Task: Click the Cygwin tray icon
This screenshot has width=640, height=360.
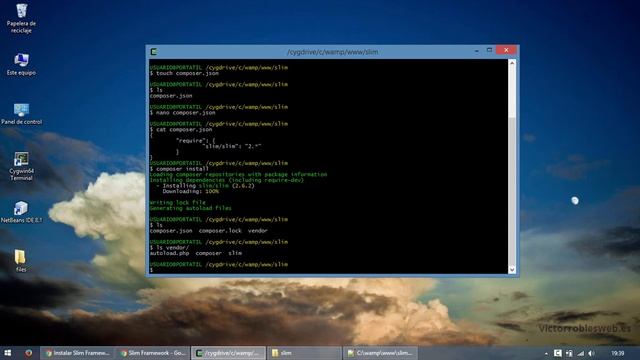Action: tap(558, 353)
